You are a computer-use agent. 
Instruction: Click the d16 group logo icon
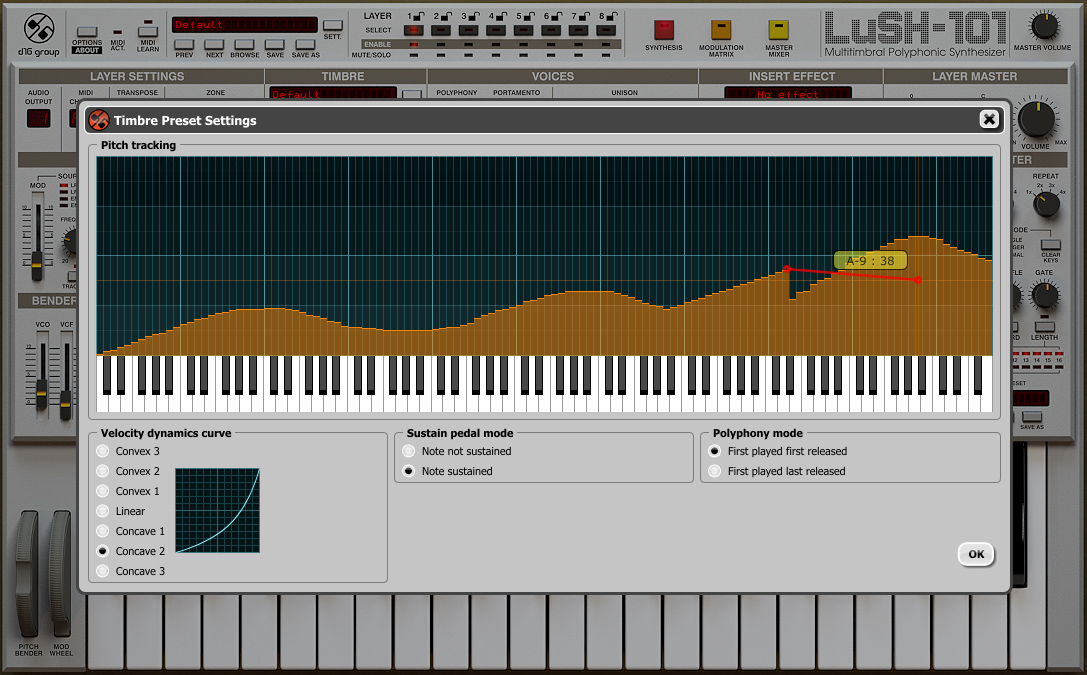(38, 29)
